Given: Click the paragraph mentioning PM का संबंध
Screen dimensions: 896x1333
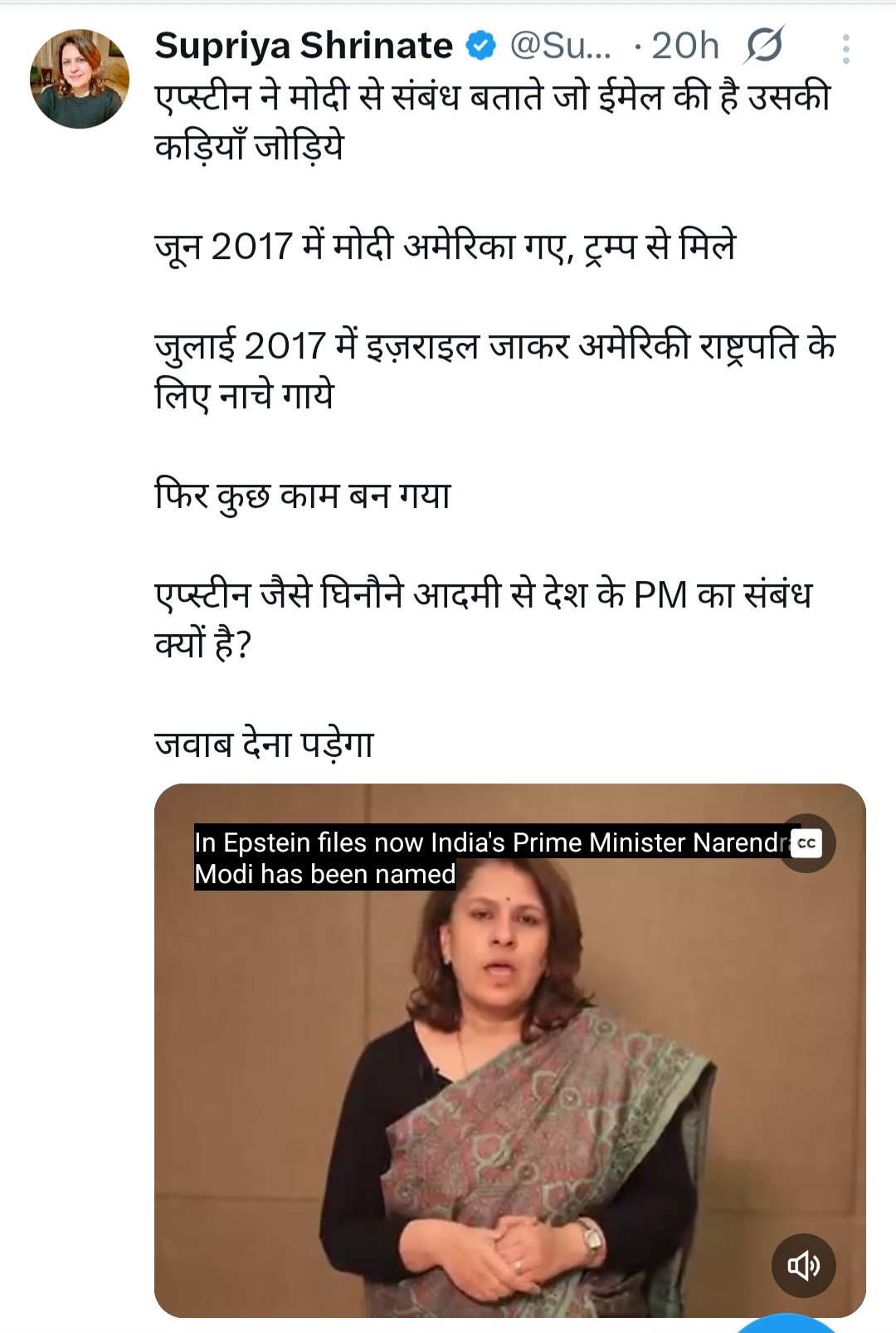Looking at the screenshot, I should coord(484,619).
